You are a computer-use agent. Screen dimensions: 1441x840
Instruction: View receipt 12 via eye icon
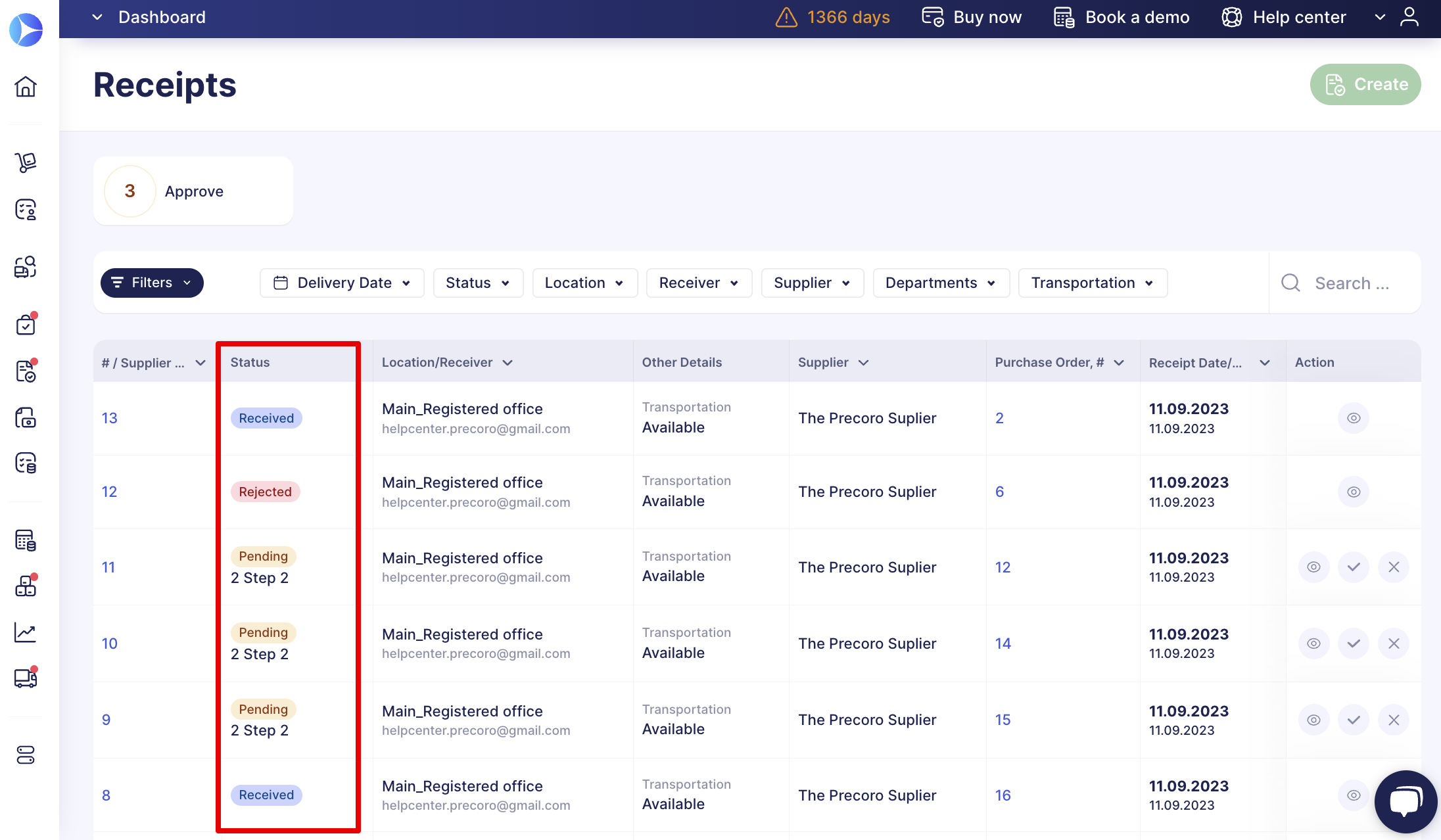(1354, 492)
